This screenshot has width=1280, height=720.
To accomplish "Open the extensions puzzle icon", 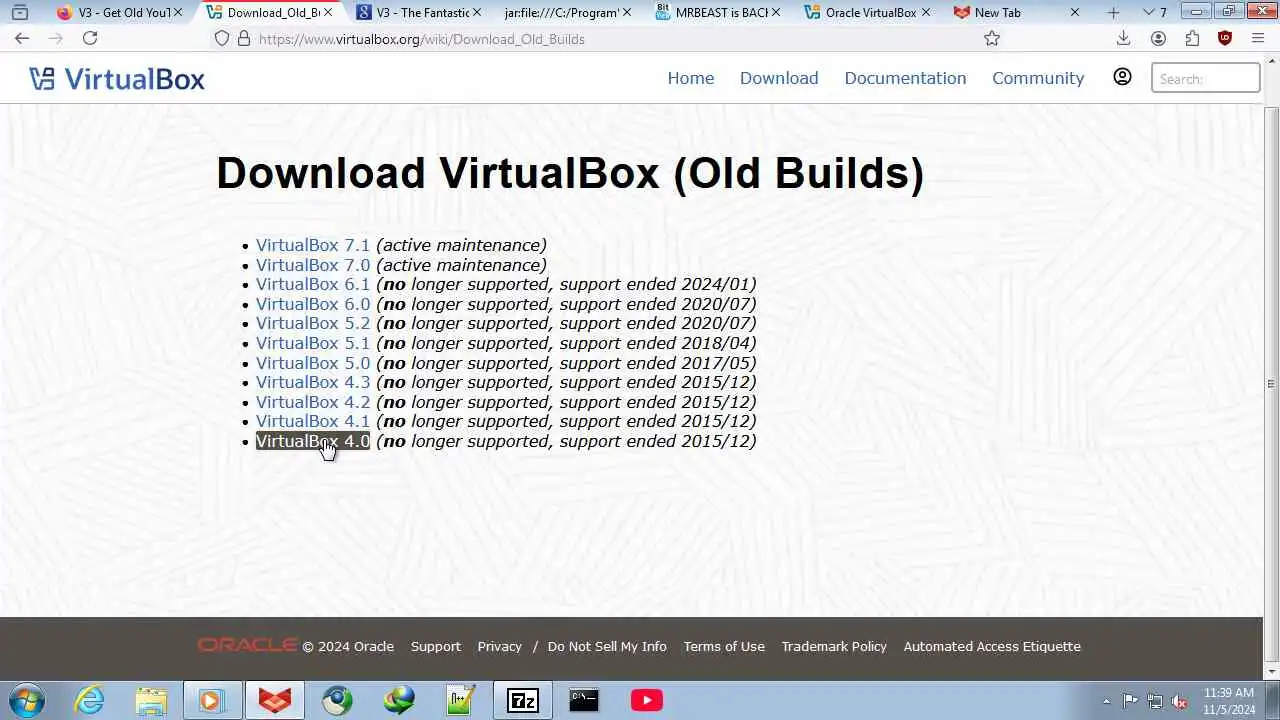I will tap(1192, 38).
